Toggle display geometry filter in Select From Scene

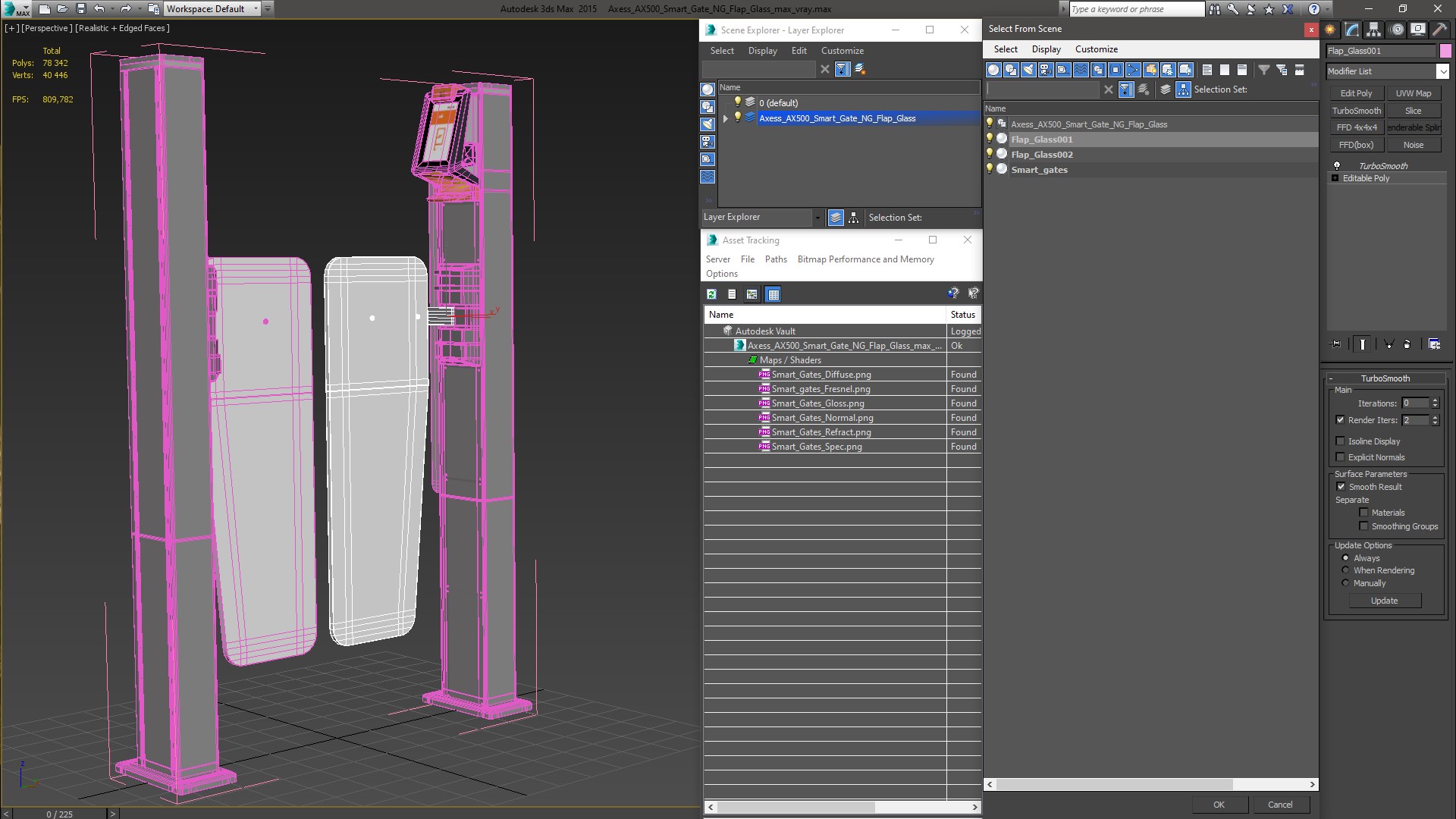[993, 70]
